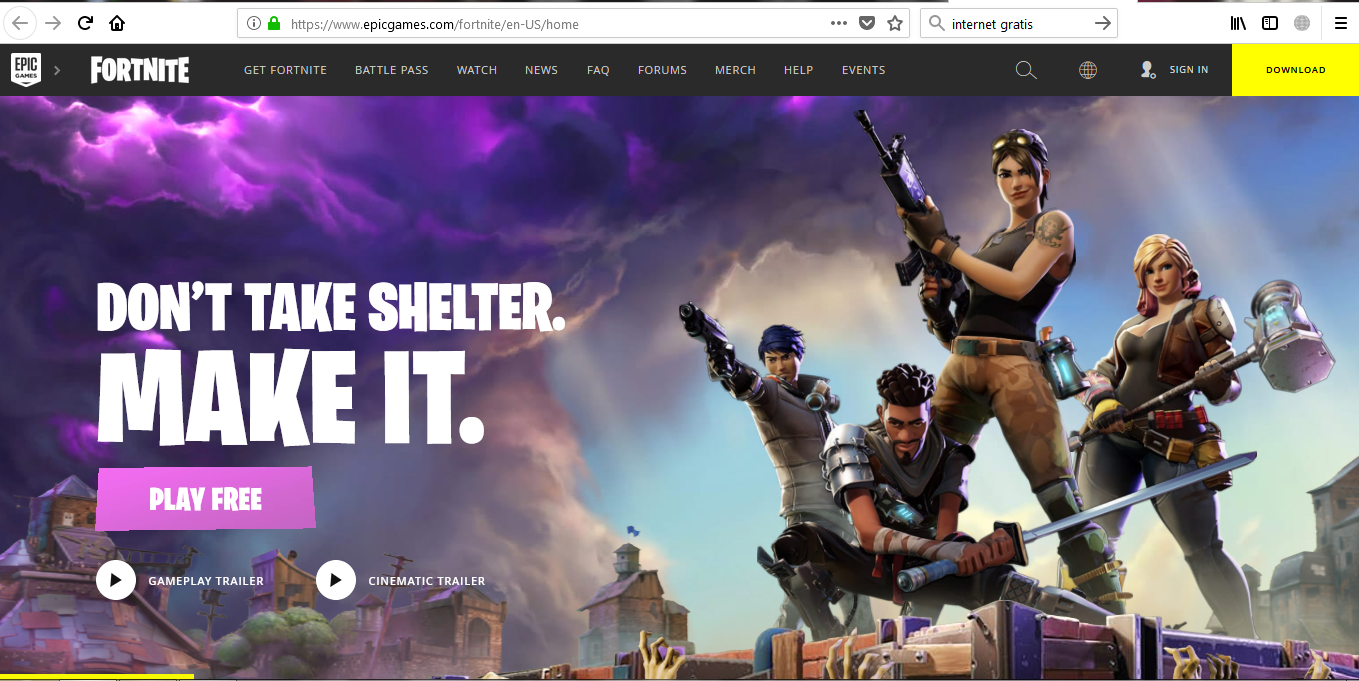Open site information icon in address bar
The height and width of the screenshot is (681, 1359).
253,23
